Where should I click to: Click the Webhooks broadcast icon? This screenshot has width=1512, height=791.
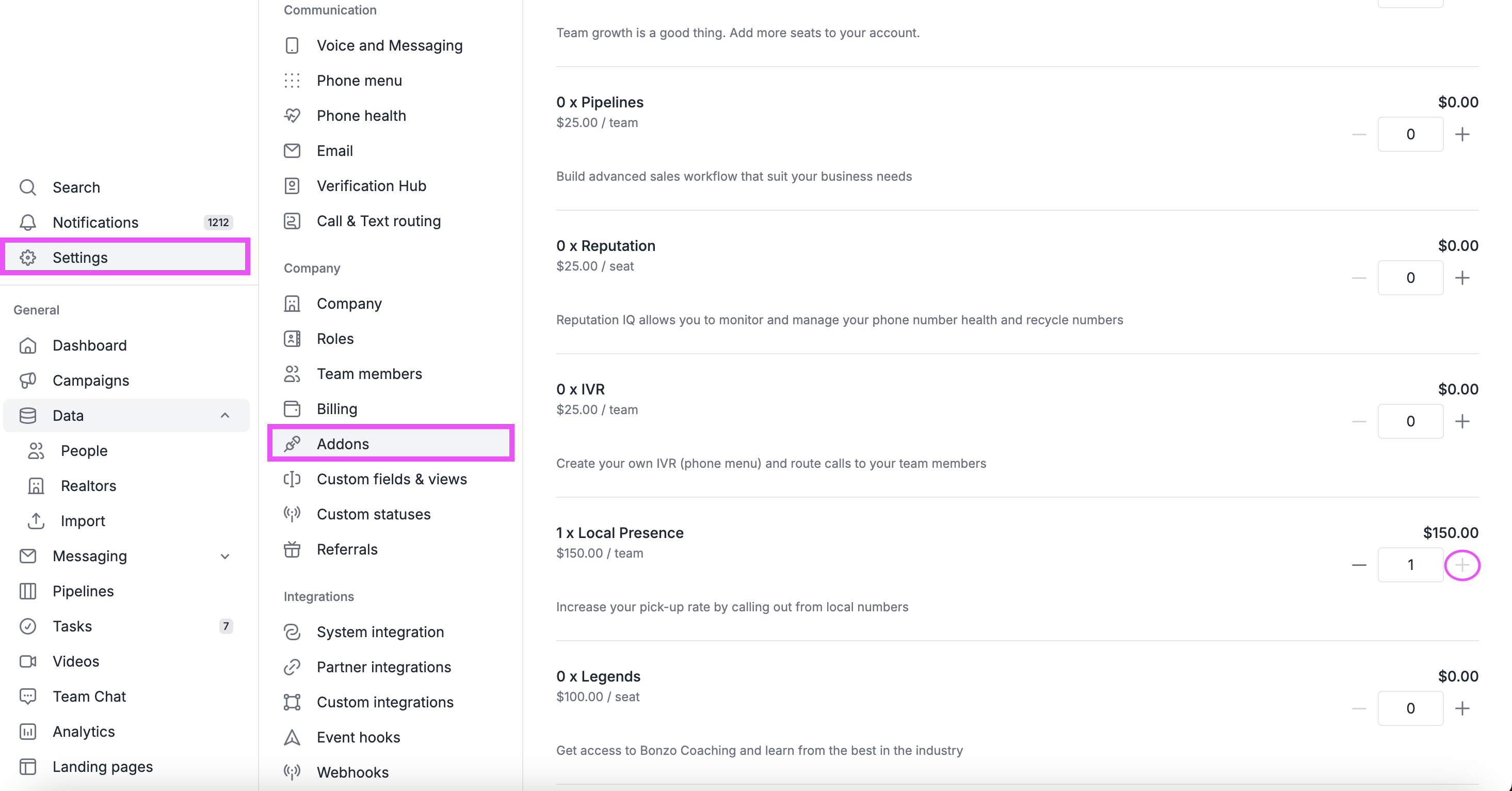(292, 772)
